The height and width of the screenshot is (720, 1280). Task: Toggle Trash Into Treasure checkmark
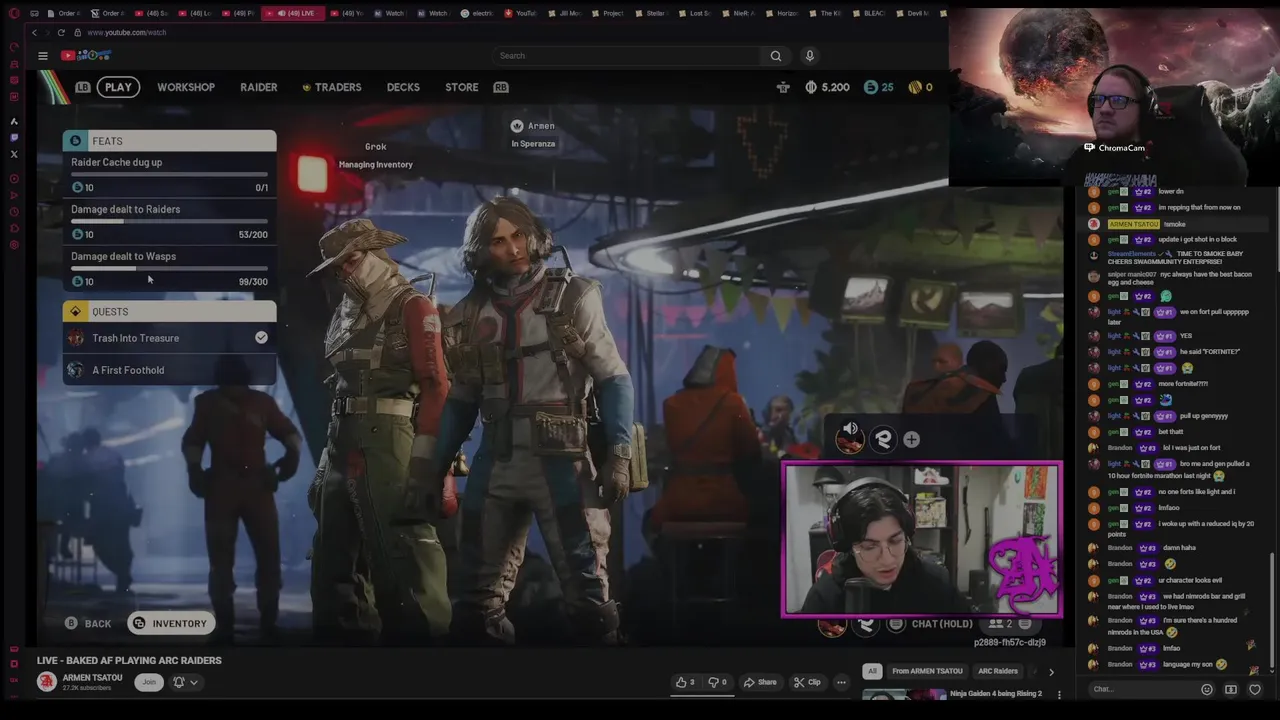click(x=261, y=338)
